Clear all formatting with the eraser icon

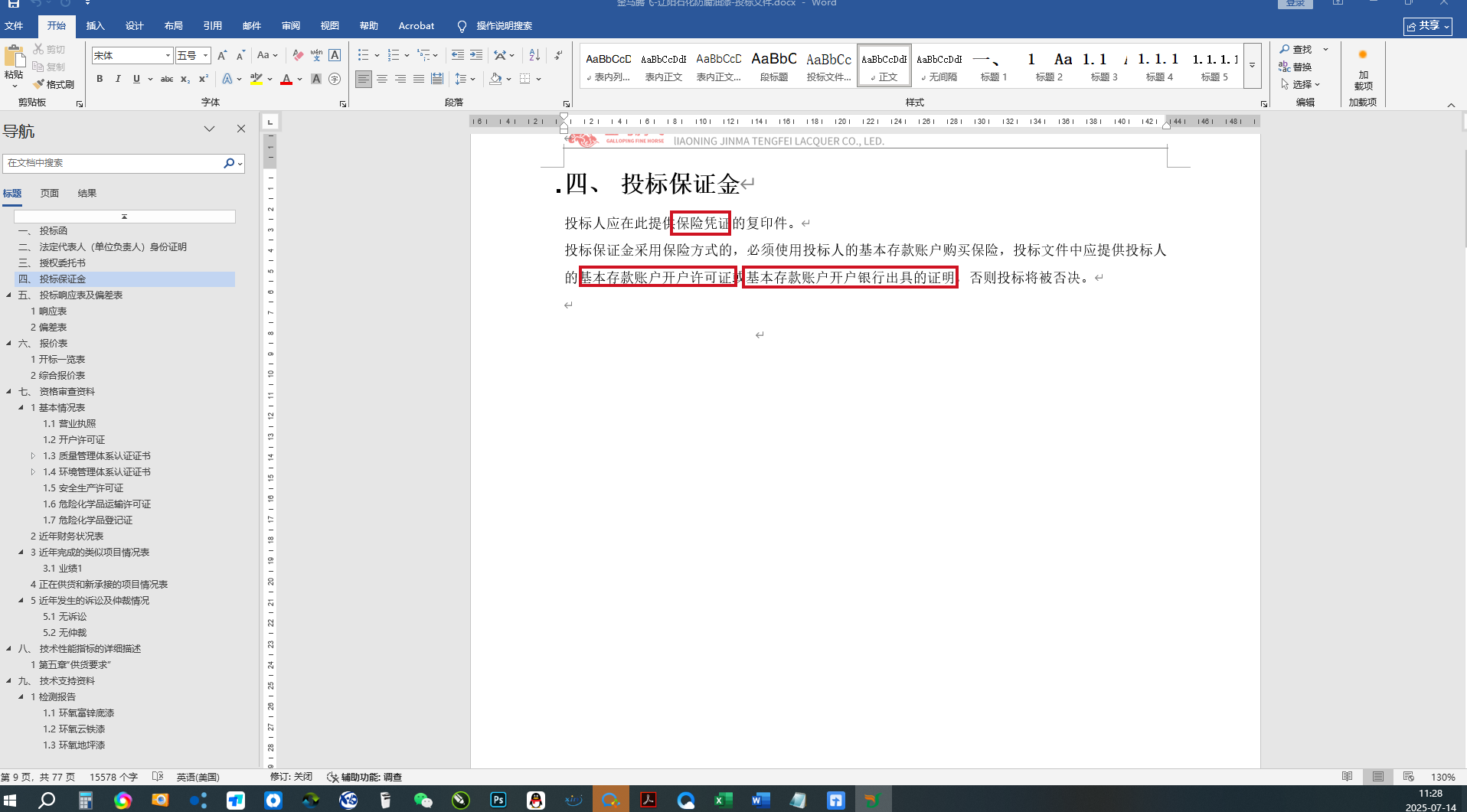click(298, 55)
